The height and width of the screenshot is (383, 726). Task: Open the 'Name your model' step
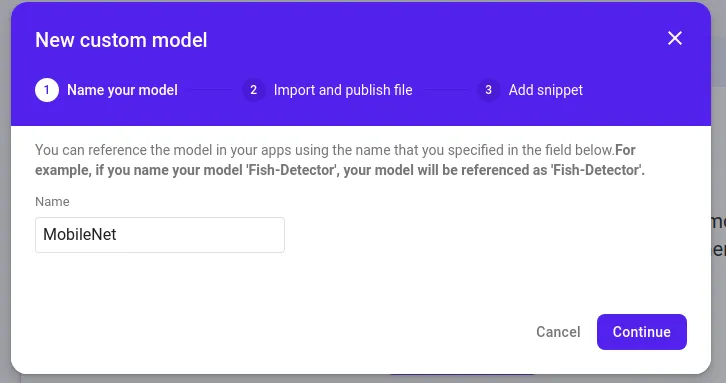(122, 90)
